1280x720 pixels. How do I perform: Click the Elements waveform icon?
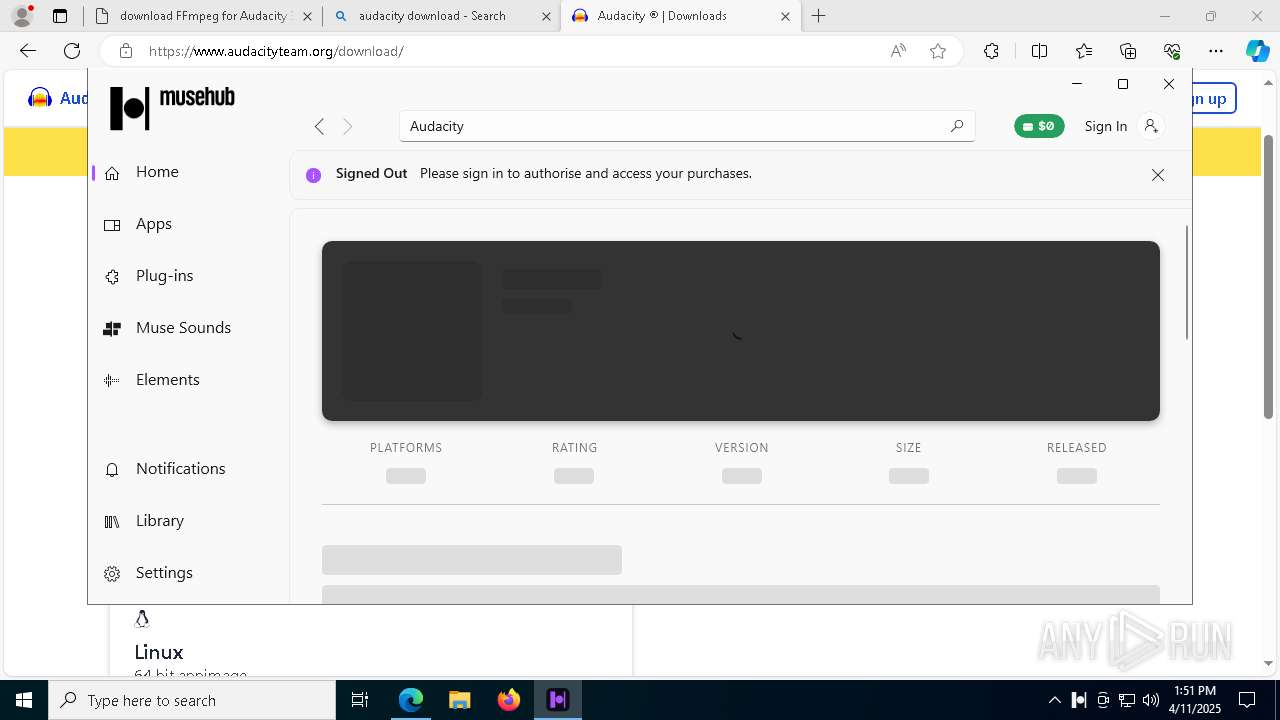point(112,381)
